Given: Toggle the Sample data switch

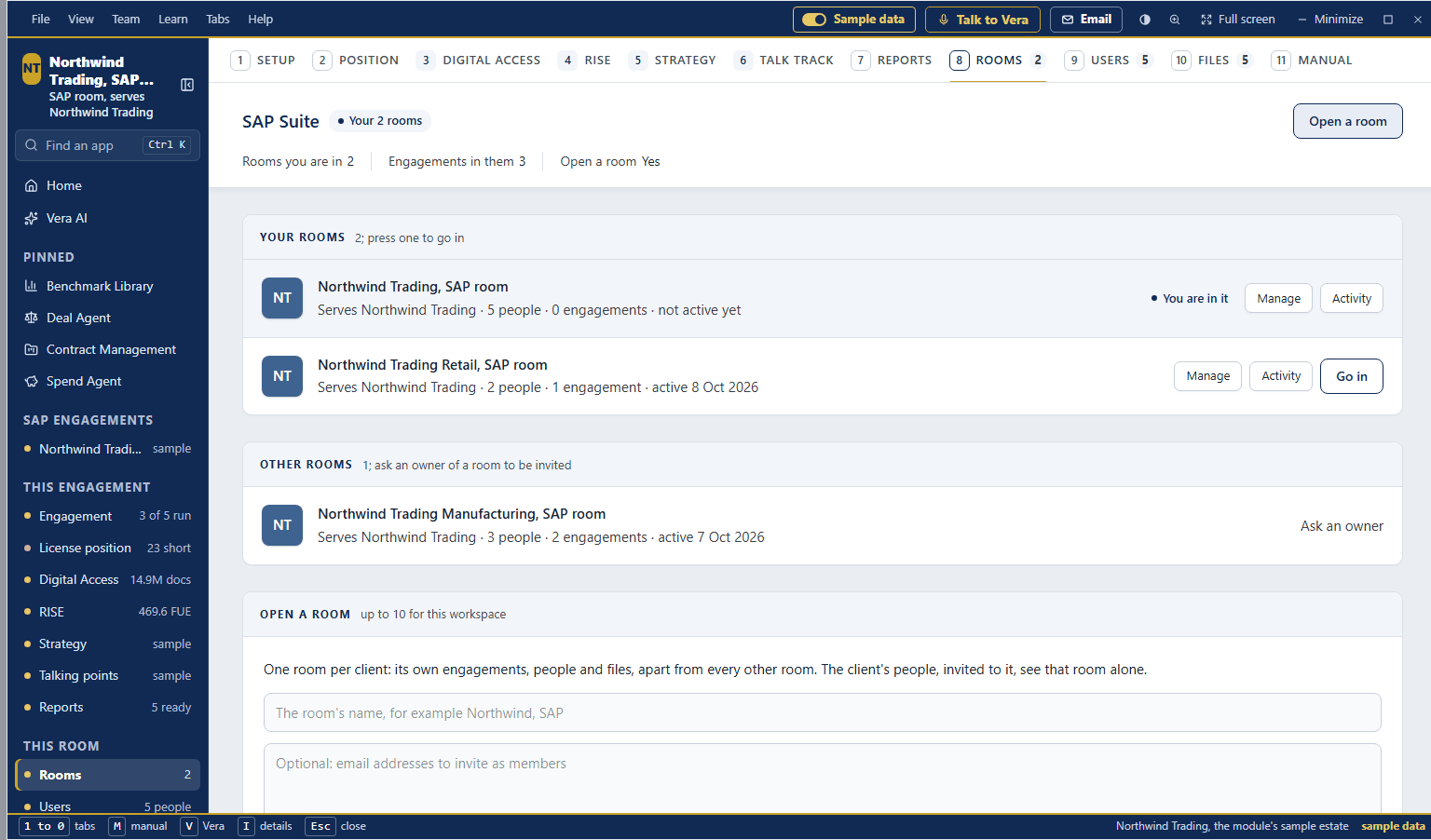Looking at the screenshot, I should (x=854, y=20).
